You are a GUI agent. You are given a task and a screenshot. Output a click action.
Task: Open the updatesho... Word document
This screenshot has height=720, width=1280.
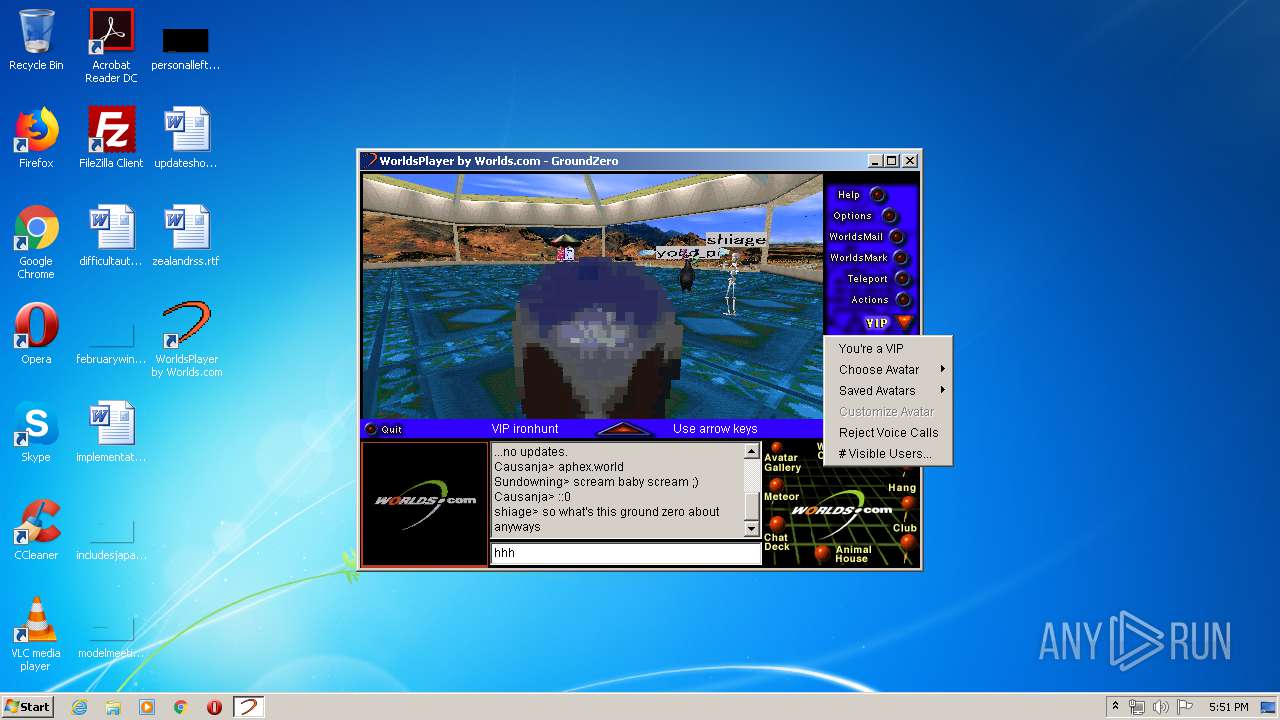(x=186, y=138)
